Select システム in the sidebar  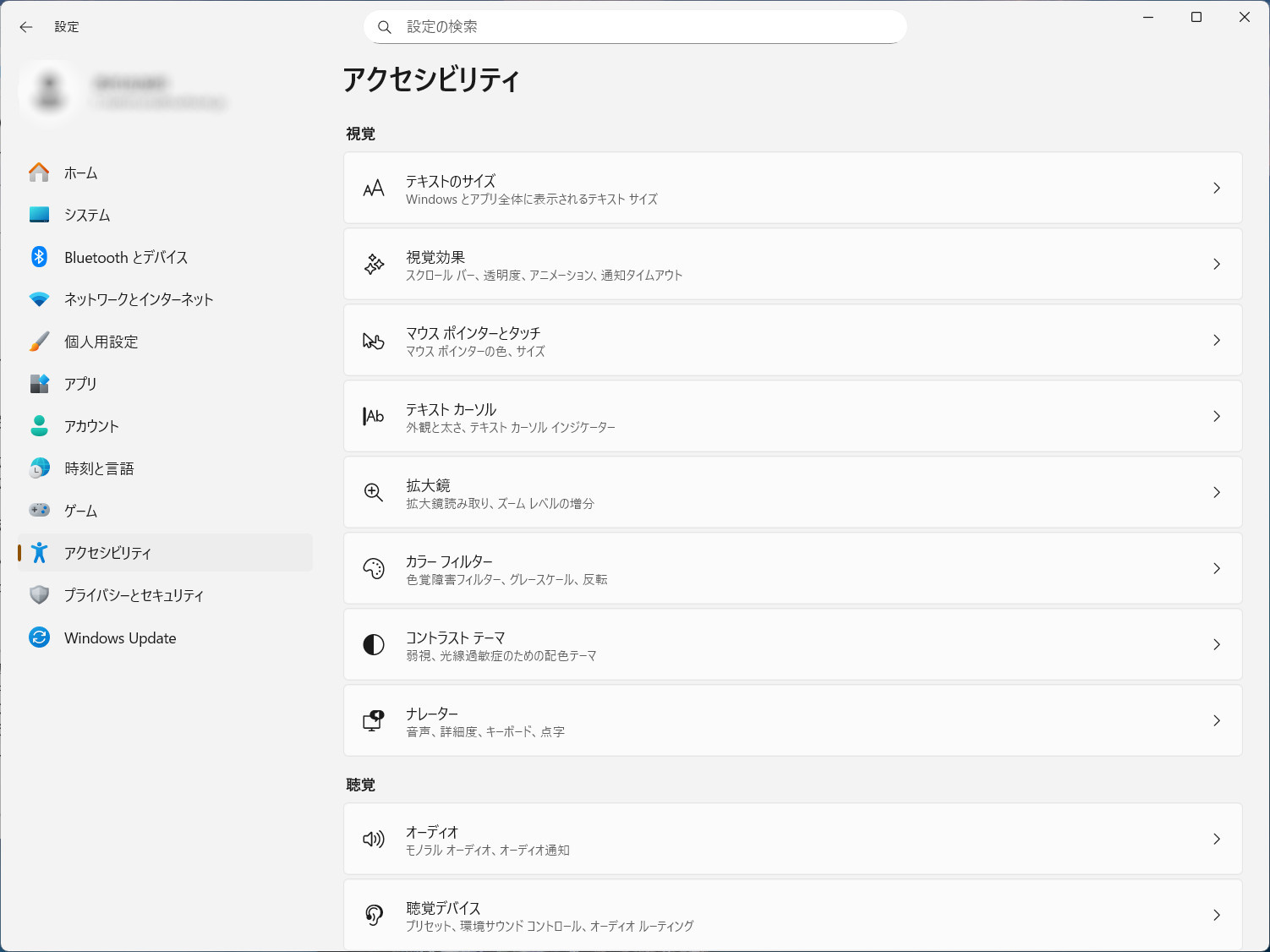pos(165,215)
